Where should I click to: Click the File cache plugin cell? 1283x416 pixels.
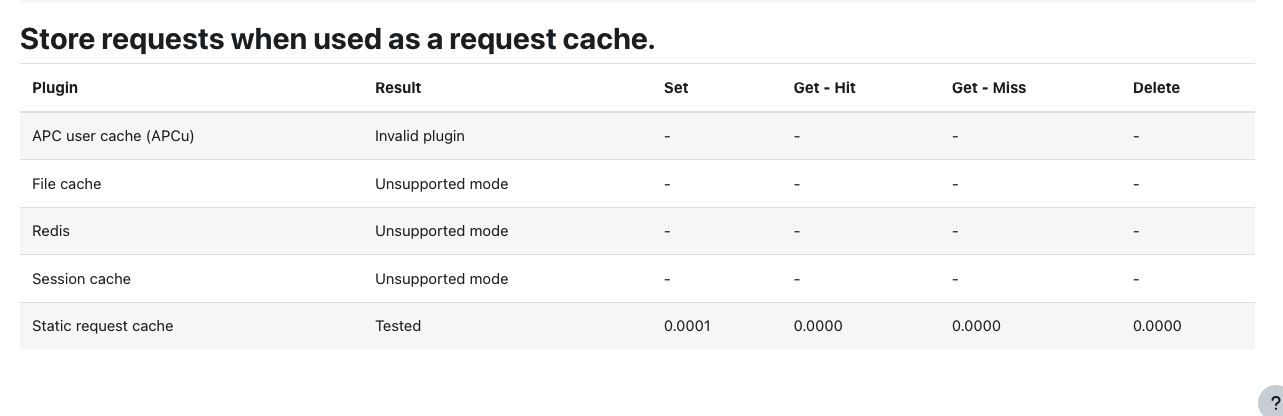(67, 184)
